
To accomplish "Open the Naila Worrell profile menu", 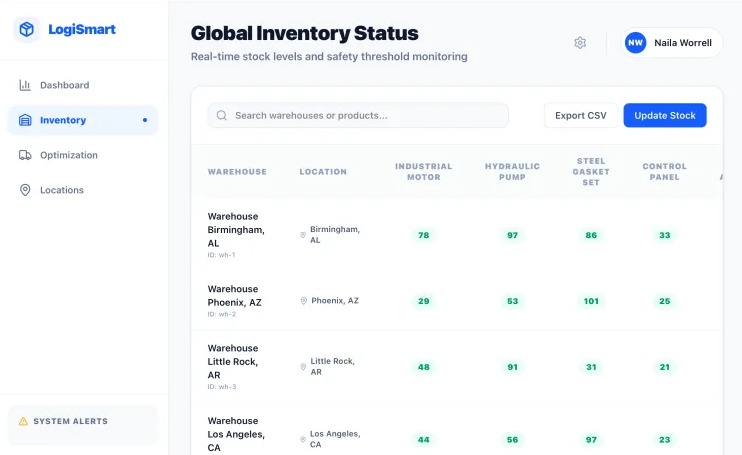I will tap(671, 43).
